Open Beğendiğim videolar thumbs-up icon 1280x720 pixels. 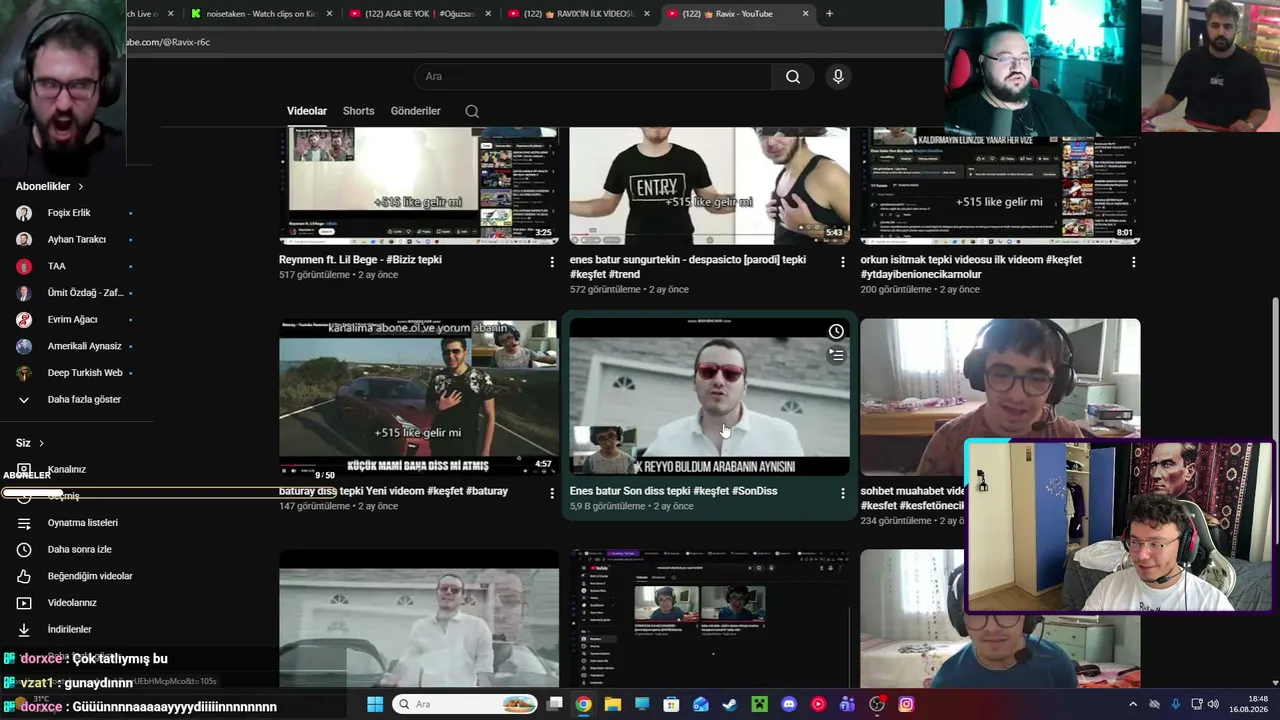point(24,576)
